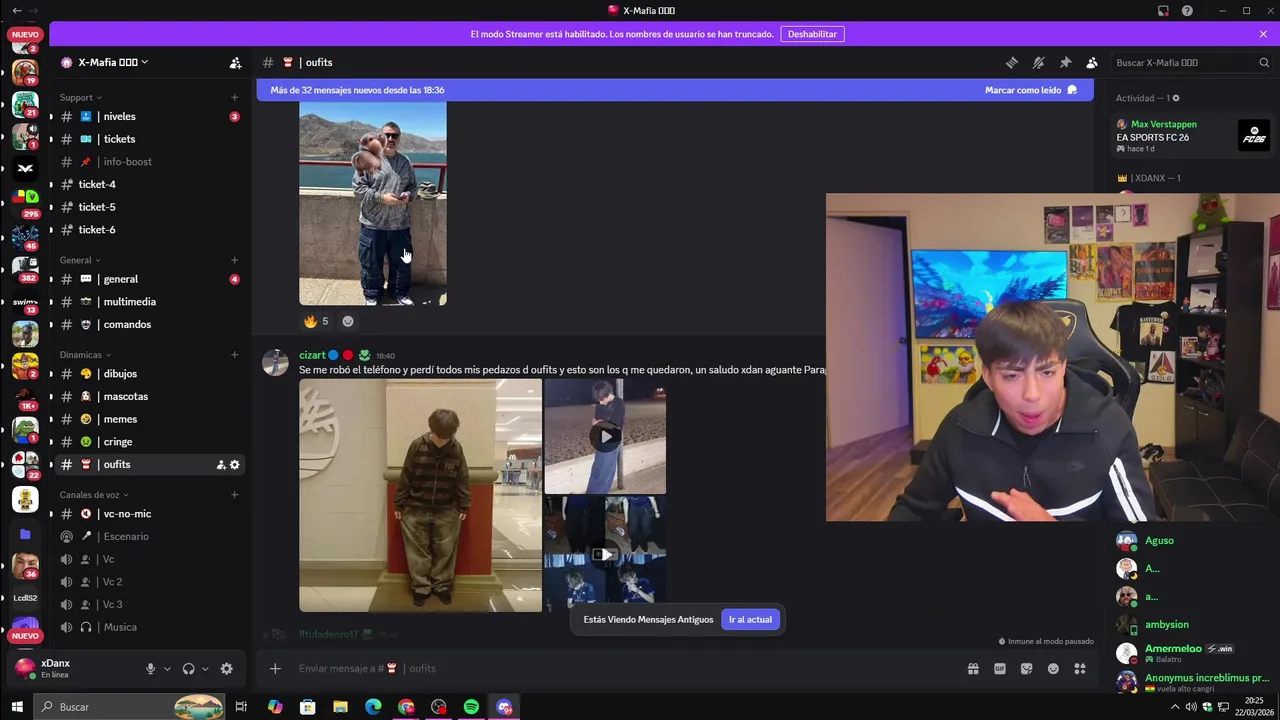Play the lower-right video attachment

pos(605,554)
